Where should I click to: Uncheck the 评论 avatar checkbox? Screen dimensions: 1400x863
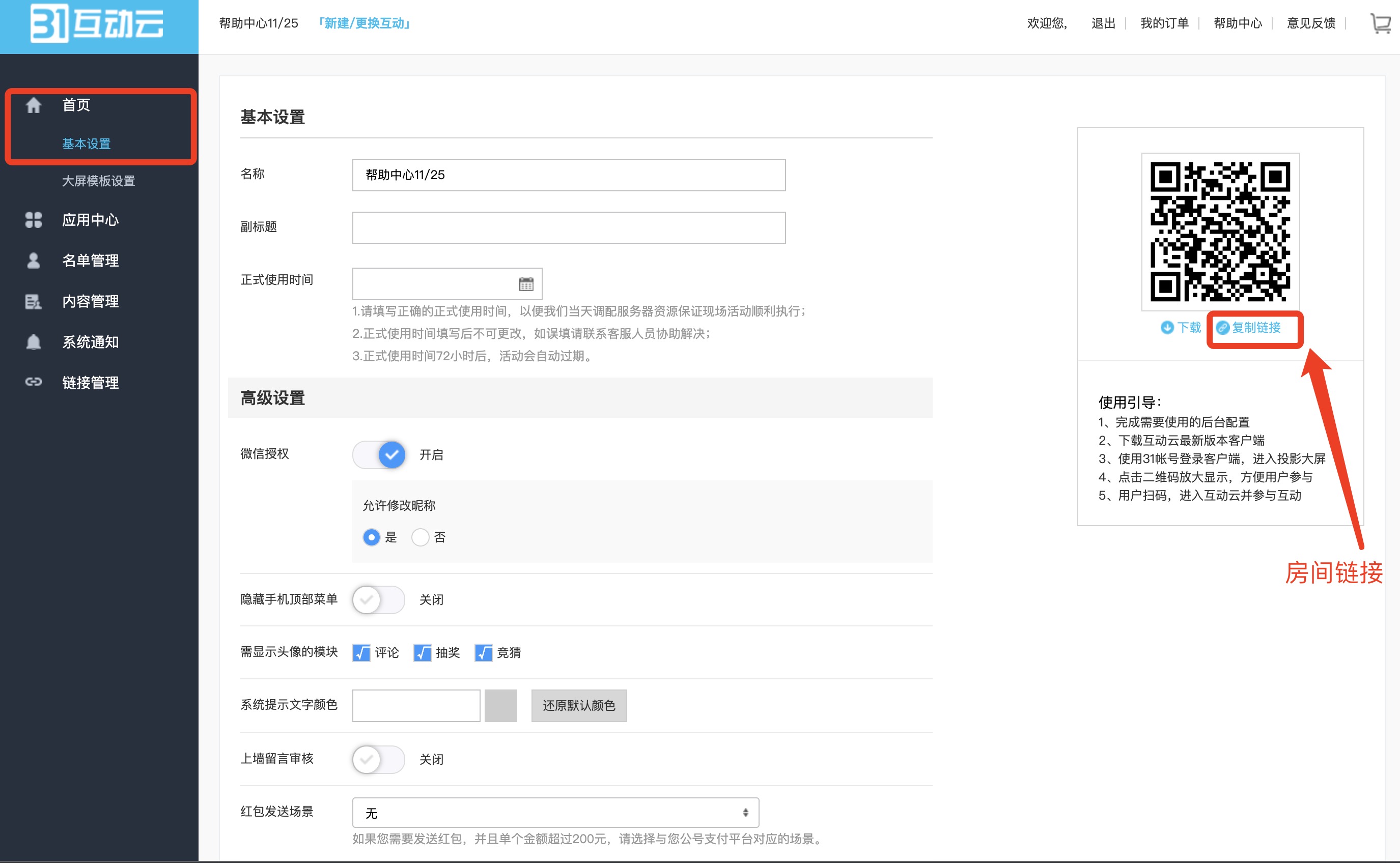coord(361,652)
